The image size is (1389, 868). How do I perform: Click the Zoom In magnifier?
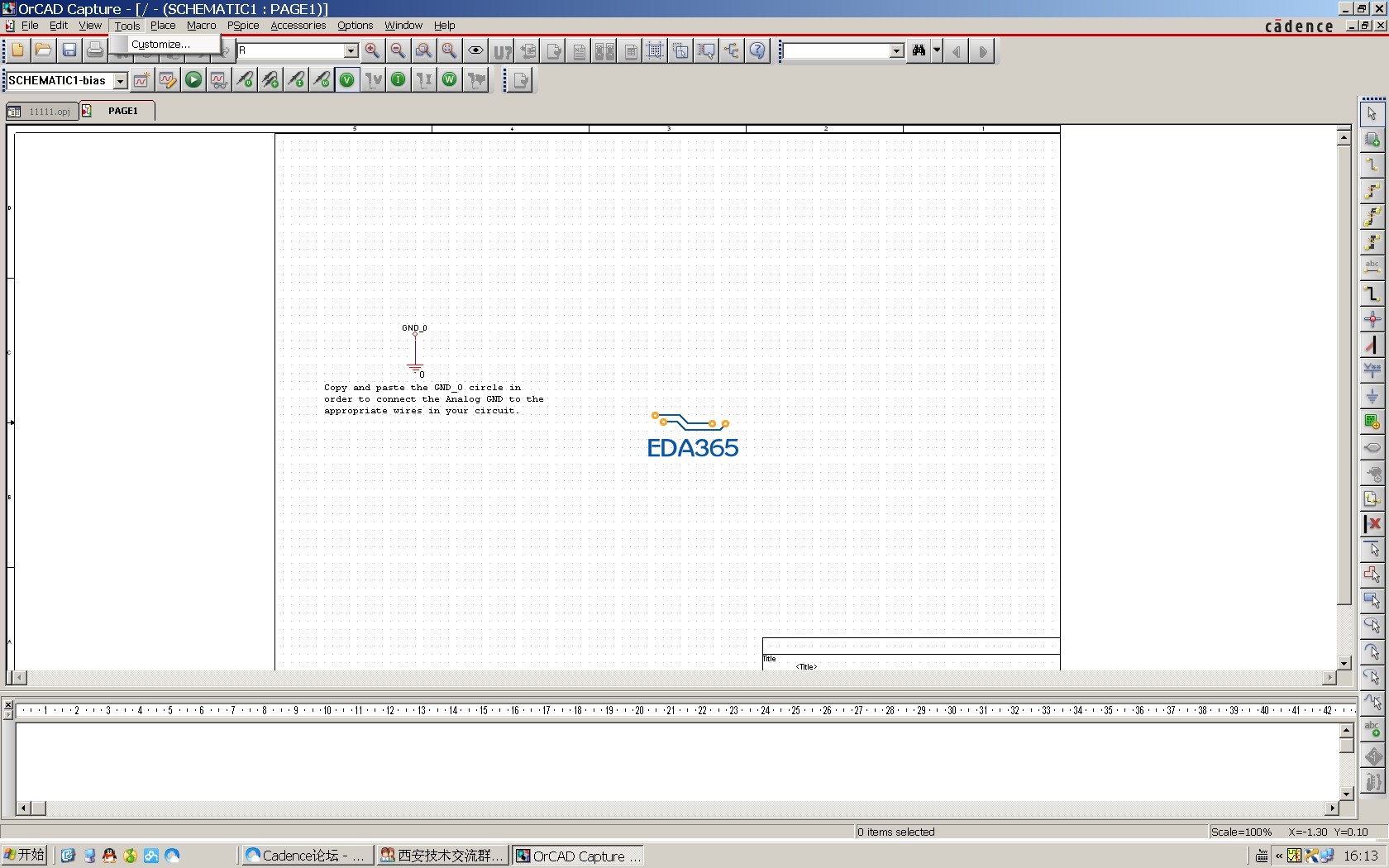[372, 51]
